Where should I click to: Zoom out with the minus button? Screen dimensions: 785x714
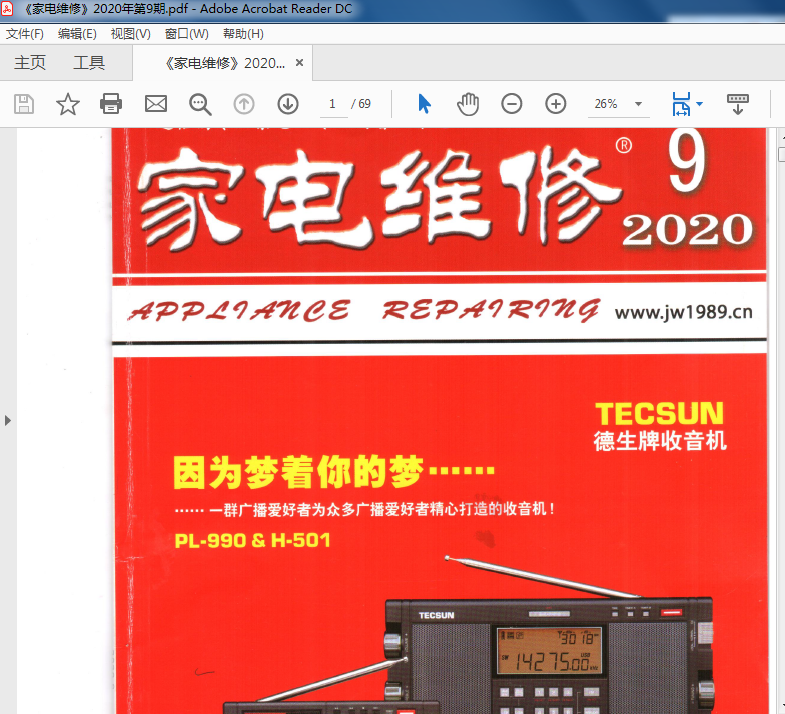pos(512,104)
